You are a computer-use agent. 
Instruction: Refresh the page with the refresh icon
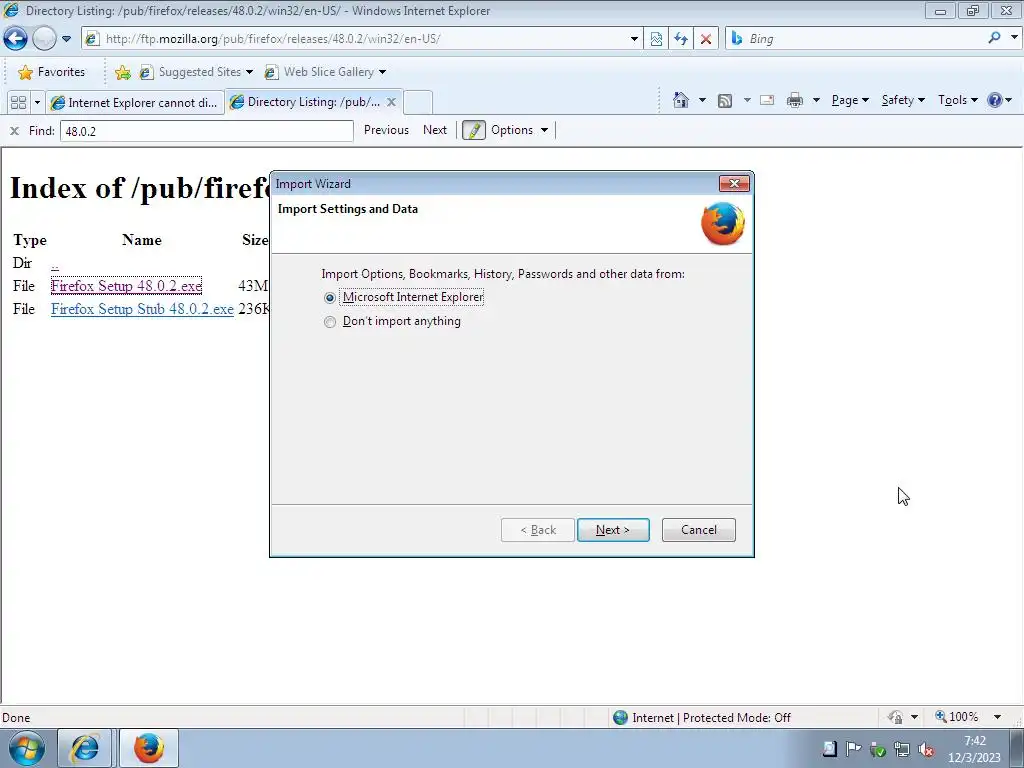(x=681, y=39)
